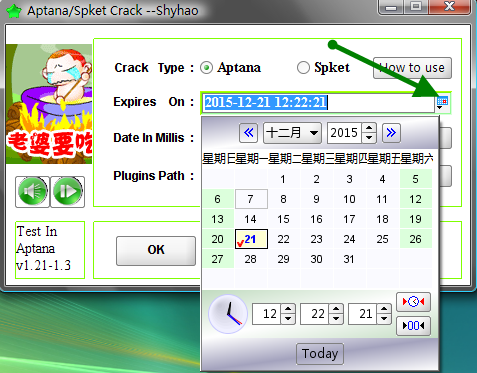Click the Today button

[x=320, y=353]
